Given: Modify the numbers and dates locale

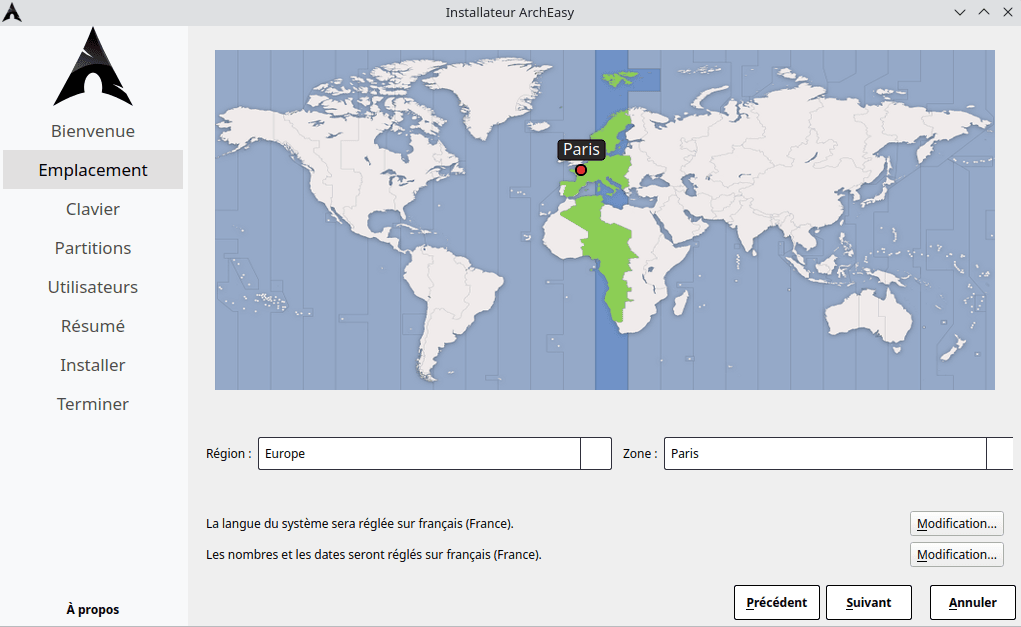Looking at the screenshot, I should [x=956, y=554].
